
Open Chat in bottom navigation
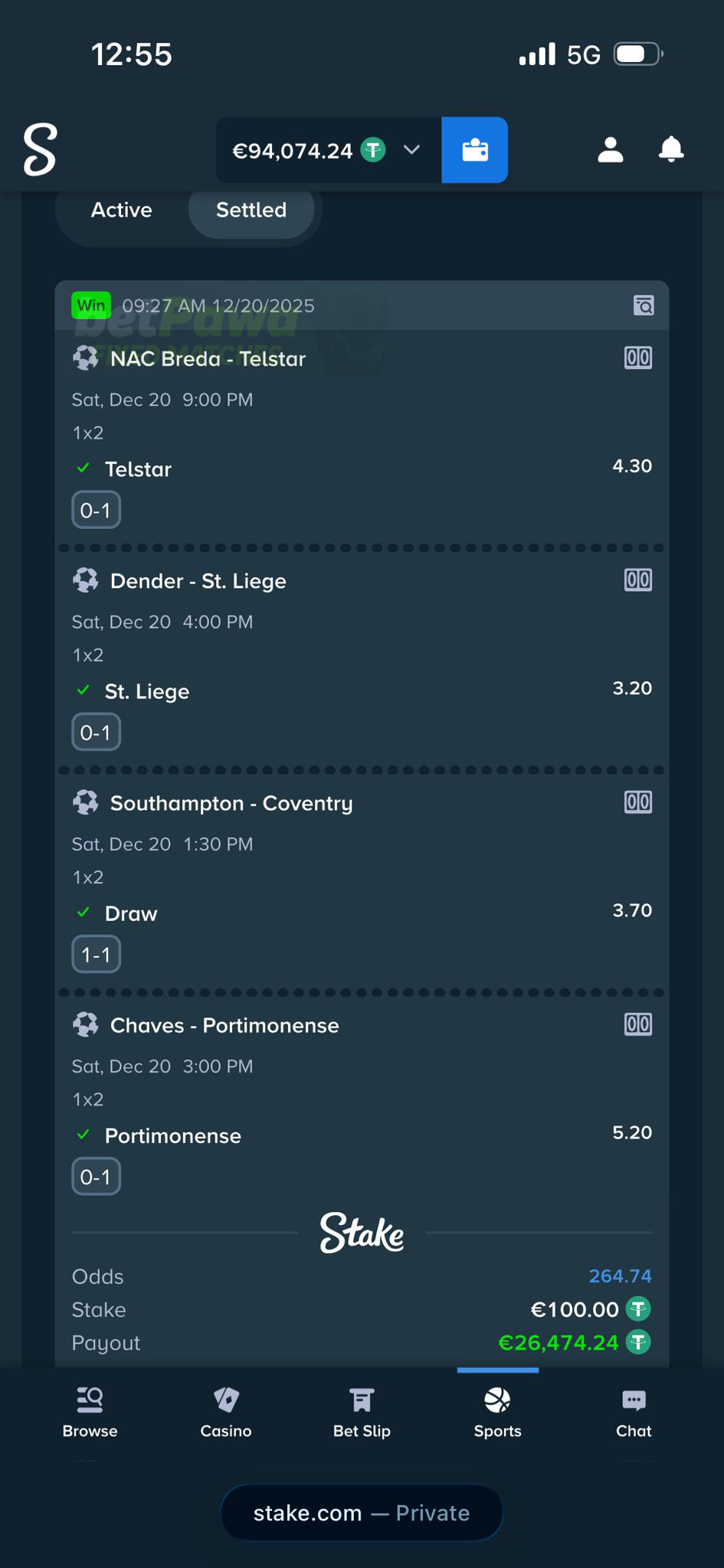tap(634, 1412)
